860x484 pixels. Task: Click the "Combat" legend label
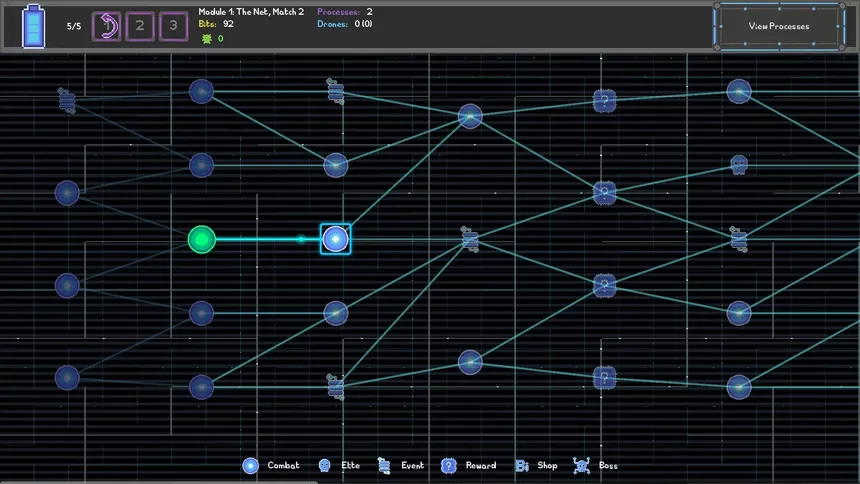(x=284, y=465)
